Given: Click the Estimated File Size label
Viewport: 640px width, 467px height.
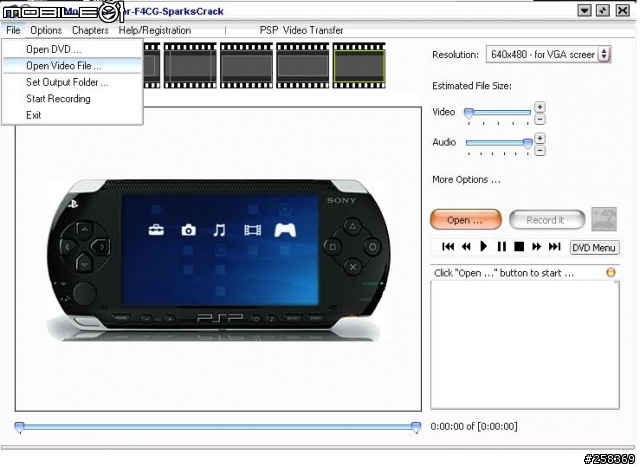Looking at the screenshot, I should 471,86.
